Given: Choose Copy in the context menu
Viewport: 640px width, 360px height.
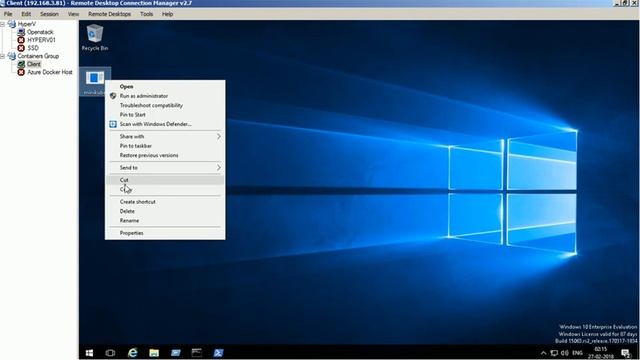Looking at the screenshot, I should point(165,189).
